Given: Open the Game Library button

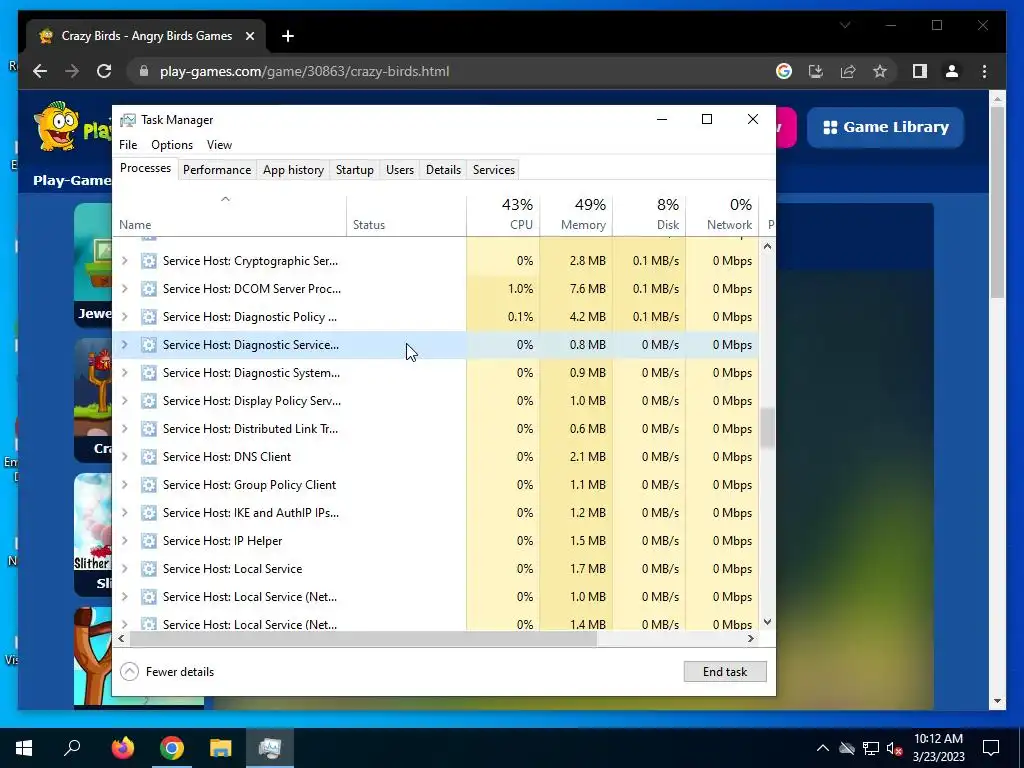Looking at the screenshot, I should point(886,127).
